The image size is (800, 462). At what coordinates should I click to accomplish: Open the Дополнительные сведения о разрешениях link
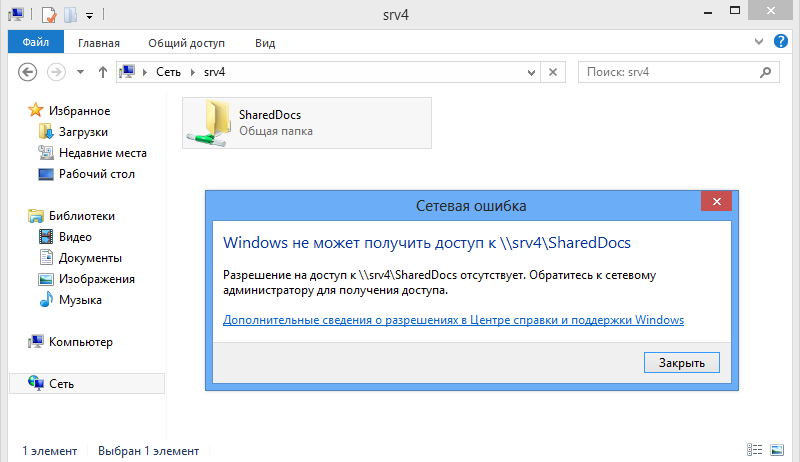pos(453,320)
